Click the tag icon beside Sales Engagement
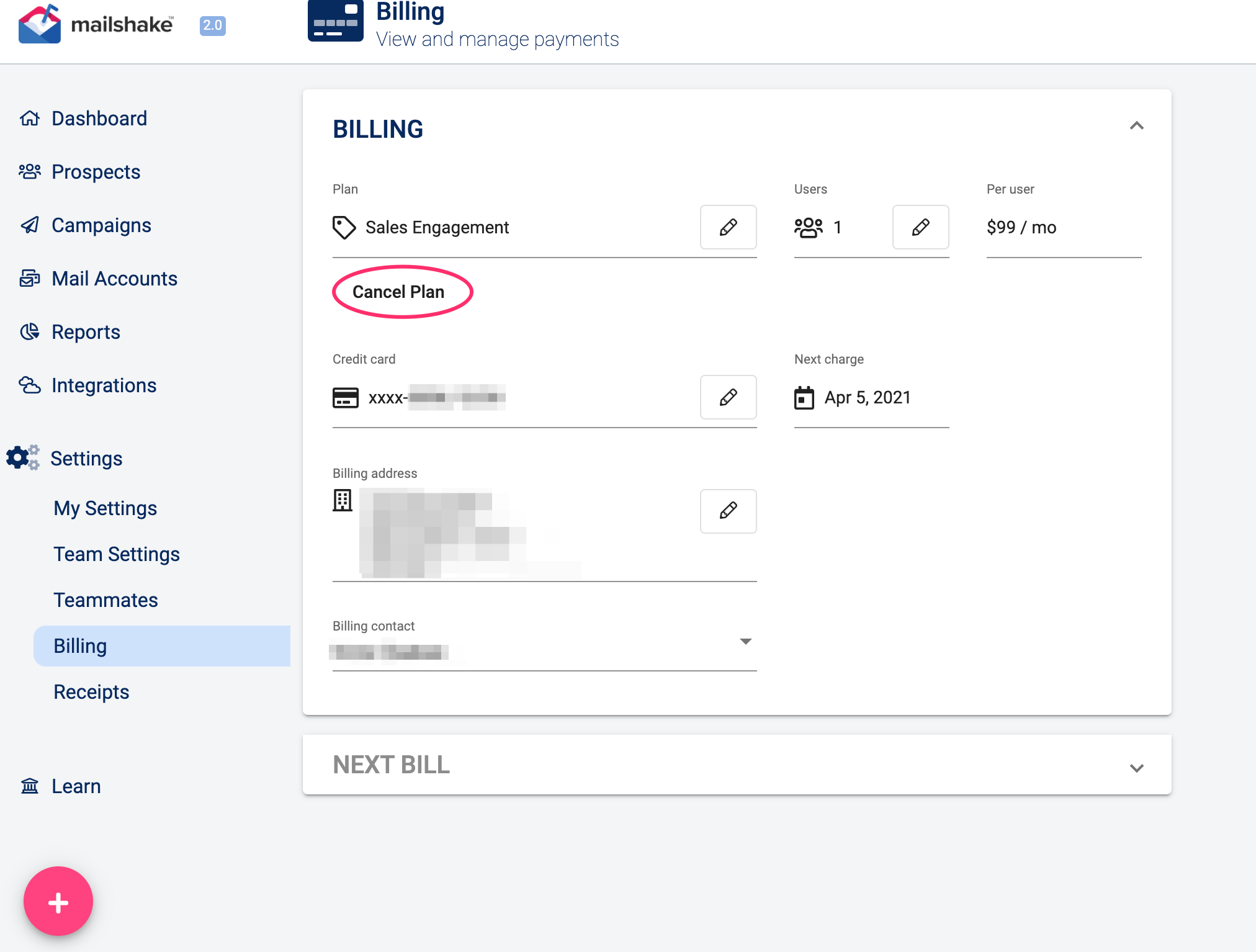The width and height of the screenshot is (1256, 952). 344,227
